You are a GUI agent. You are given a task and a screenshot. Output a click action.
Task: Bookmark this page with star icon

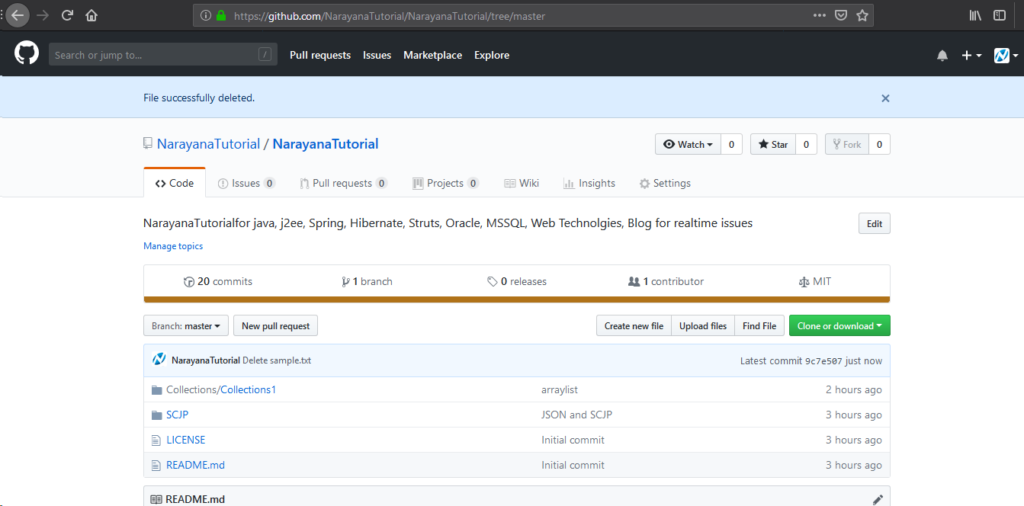click(862, 16)
